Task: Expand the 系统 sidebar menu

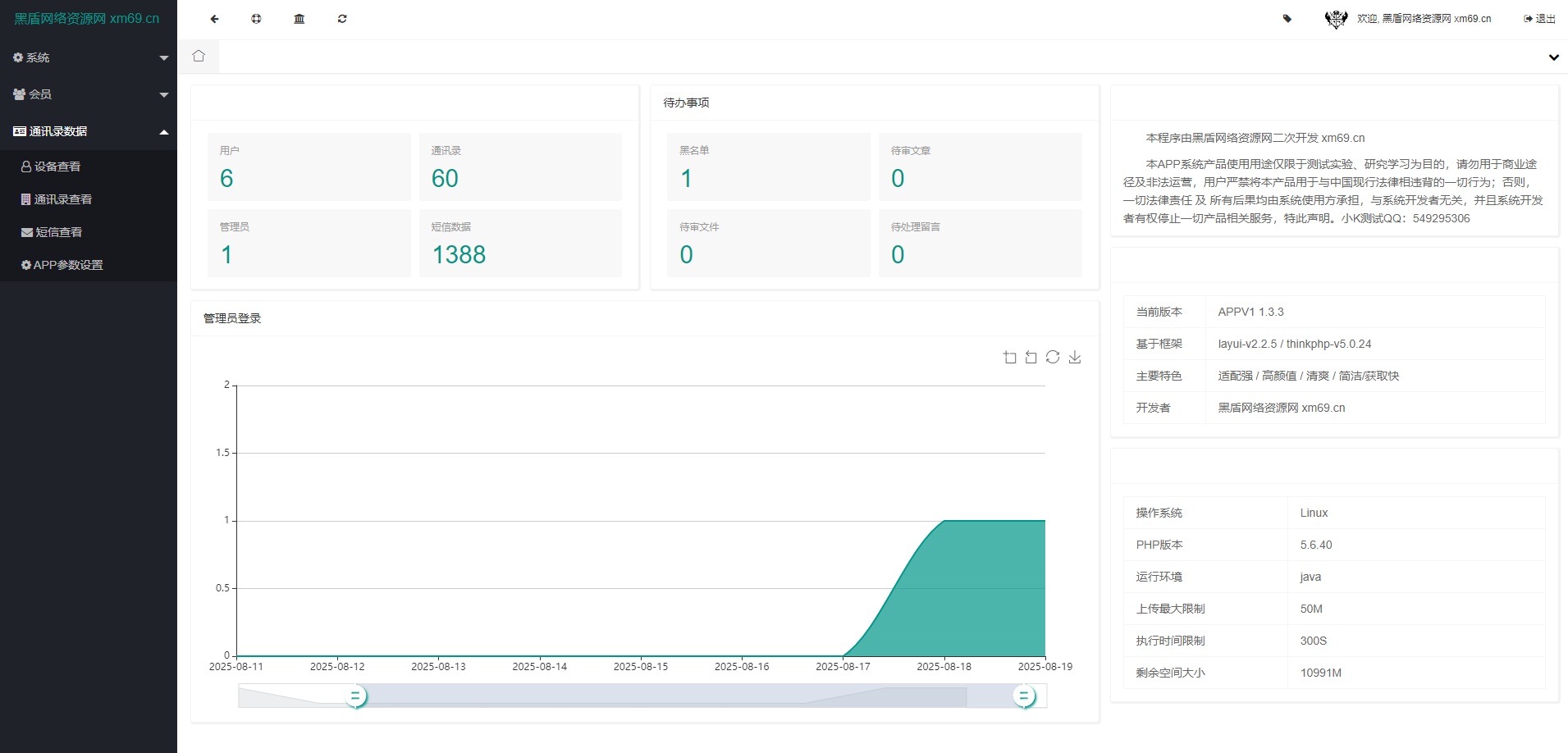Action: point(89,57)
